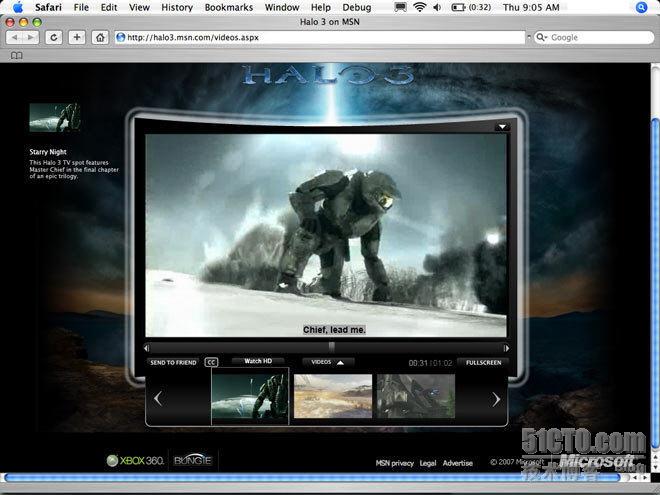Expand the VIDEOS drawer
The width and height of the screenshot is (660, 495).
coord(328,362)
